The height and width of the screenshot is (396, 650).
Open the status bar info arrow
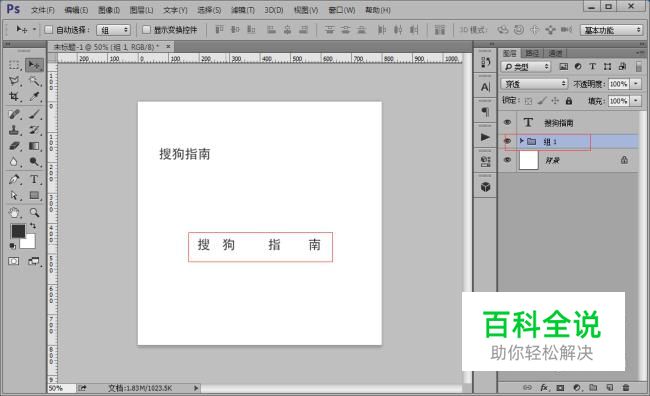click(x=196, y=388)
